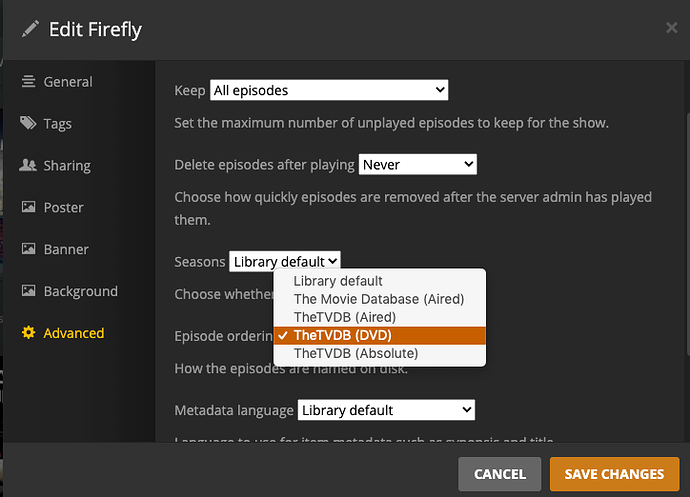Select the checked TheTVDB (DVD) option

pyautogui.click(x=380, y=335)
